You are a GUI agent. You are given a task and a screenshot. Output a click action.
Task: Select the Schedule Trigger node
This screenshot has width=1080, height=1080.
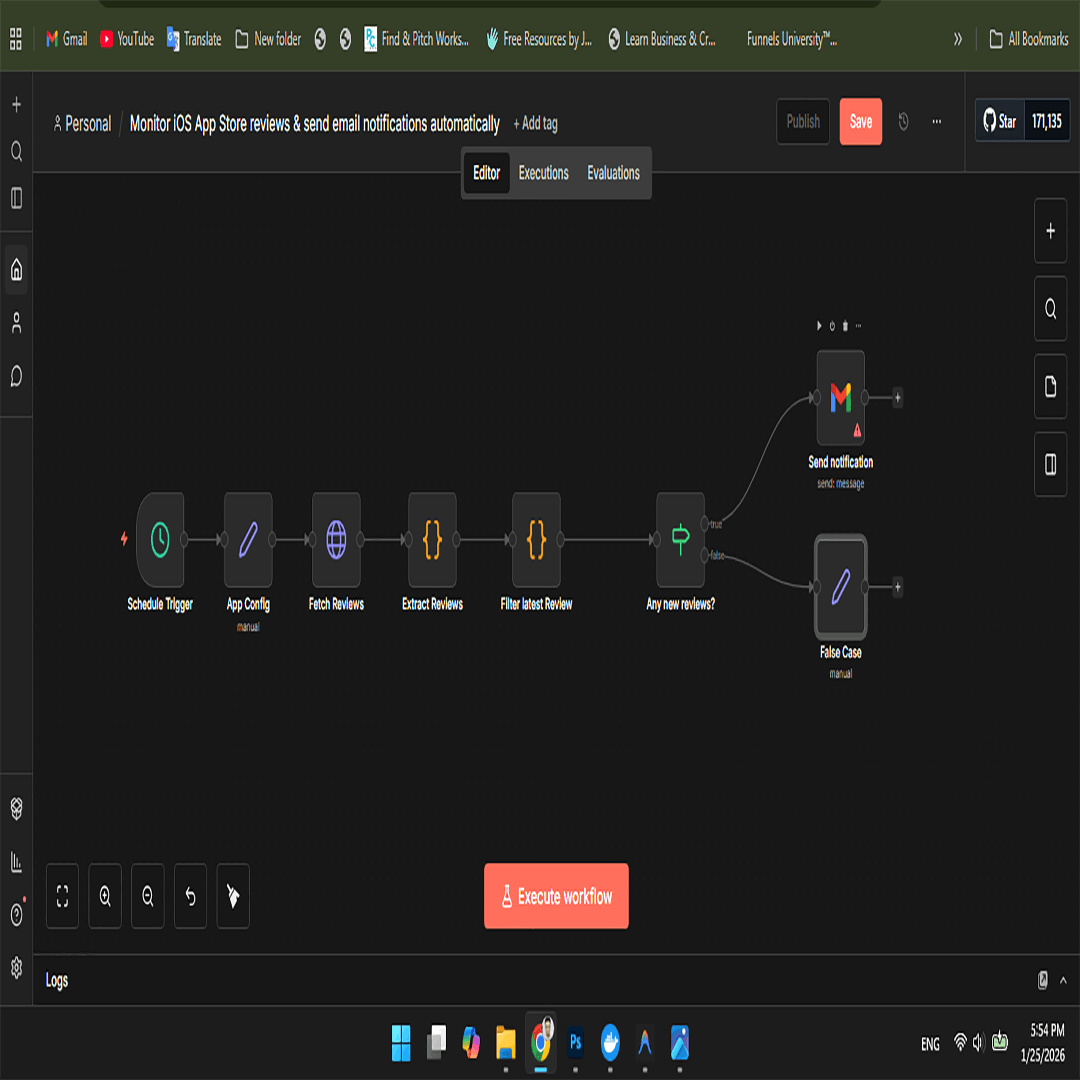[x=160, y=540]
